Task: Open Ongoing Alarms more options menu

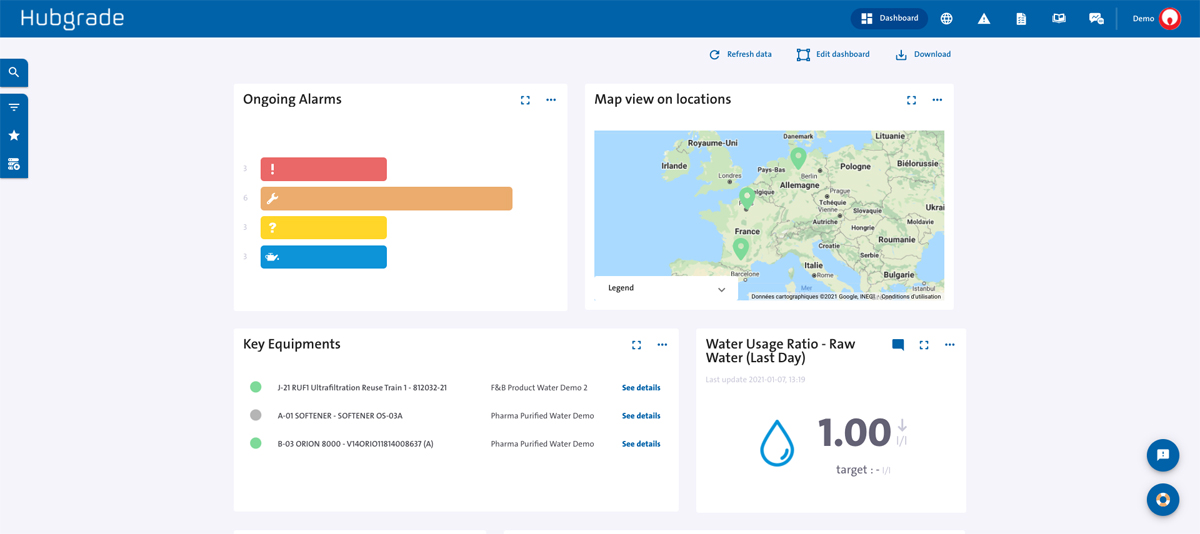Action: pos(551,100)
